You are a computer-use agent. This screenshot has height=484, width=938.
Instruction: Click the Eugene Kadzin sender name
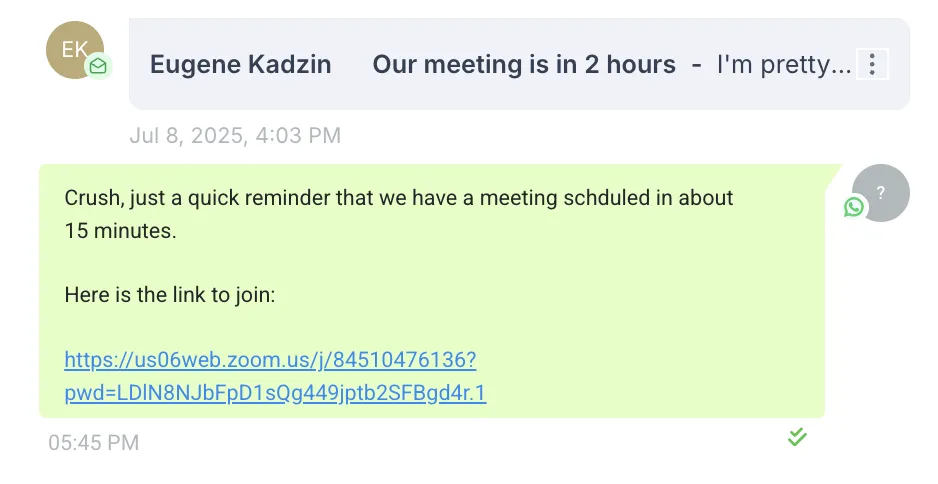(240, 64)
